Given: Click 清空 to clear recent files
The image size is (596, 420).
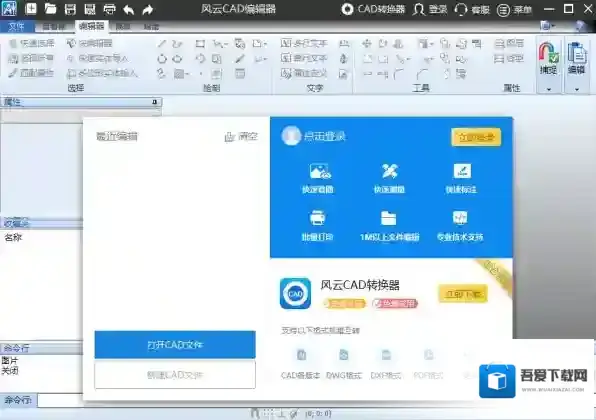Looking at the screenshot, I should click(241, 136).
